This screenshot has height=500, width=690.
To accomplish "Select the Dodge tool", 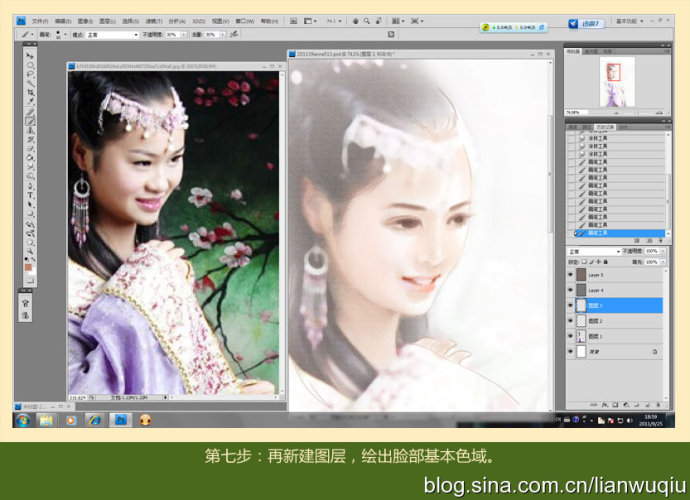I will click(x=30, y=176).
